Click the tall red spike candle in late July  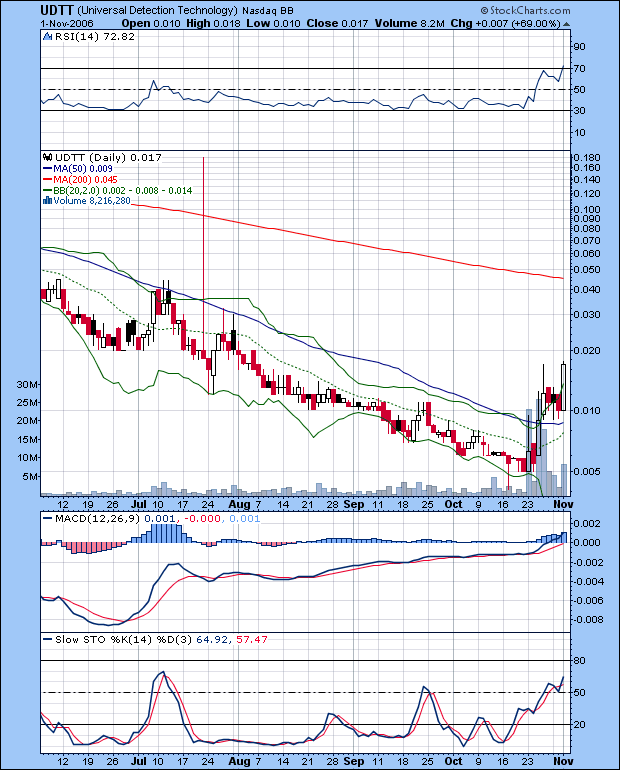point(203,258)
